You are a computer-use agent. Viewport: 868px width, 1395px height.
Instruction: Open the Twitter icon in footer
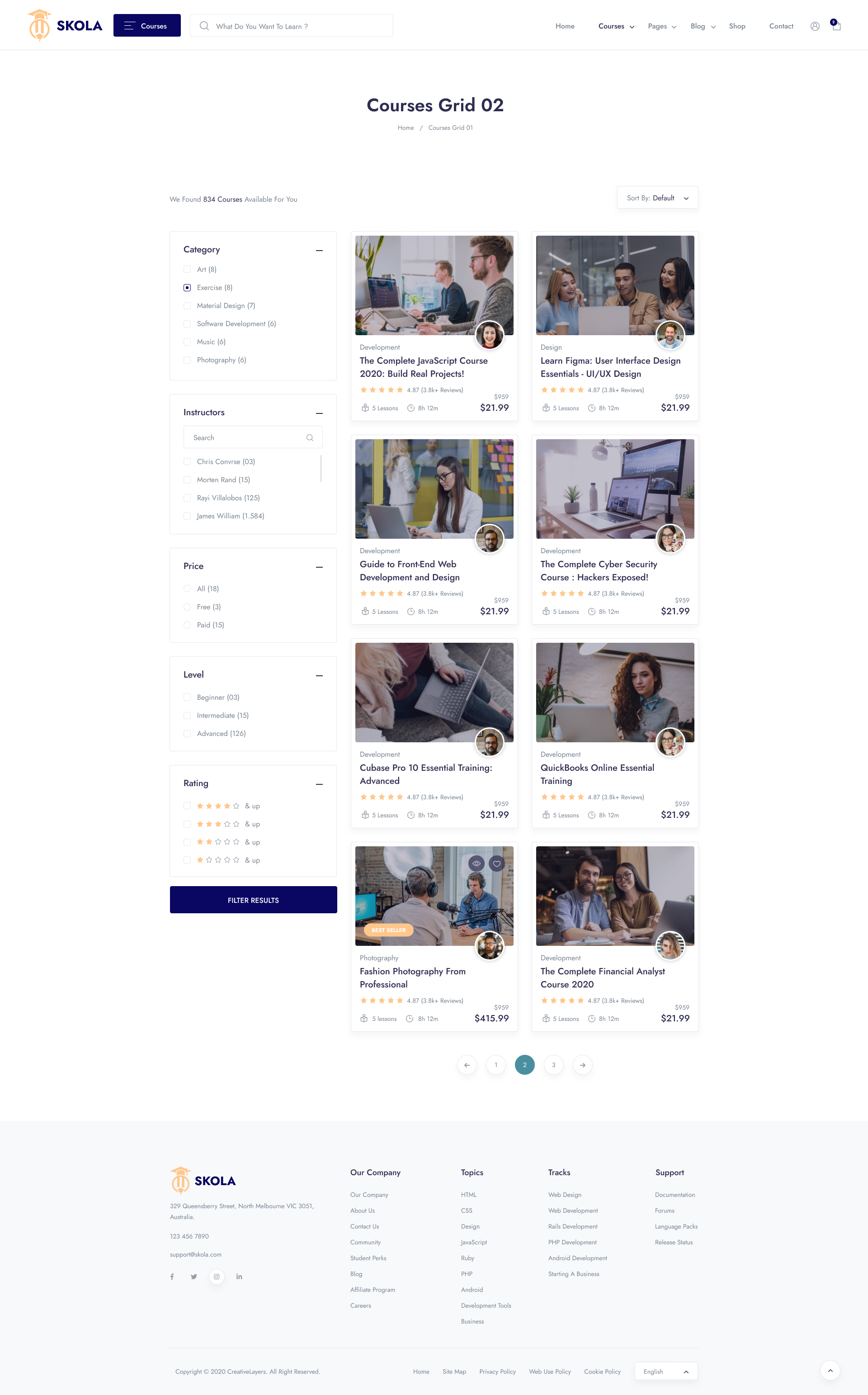(x=194, y=1276)
